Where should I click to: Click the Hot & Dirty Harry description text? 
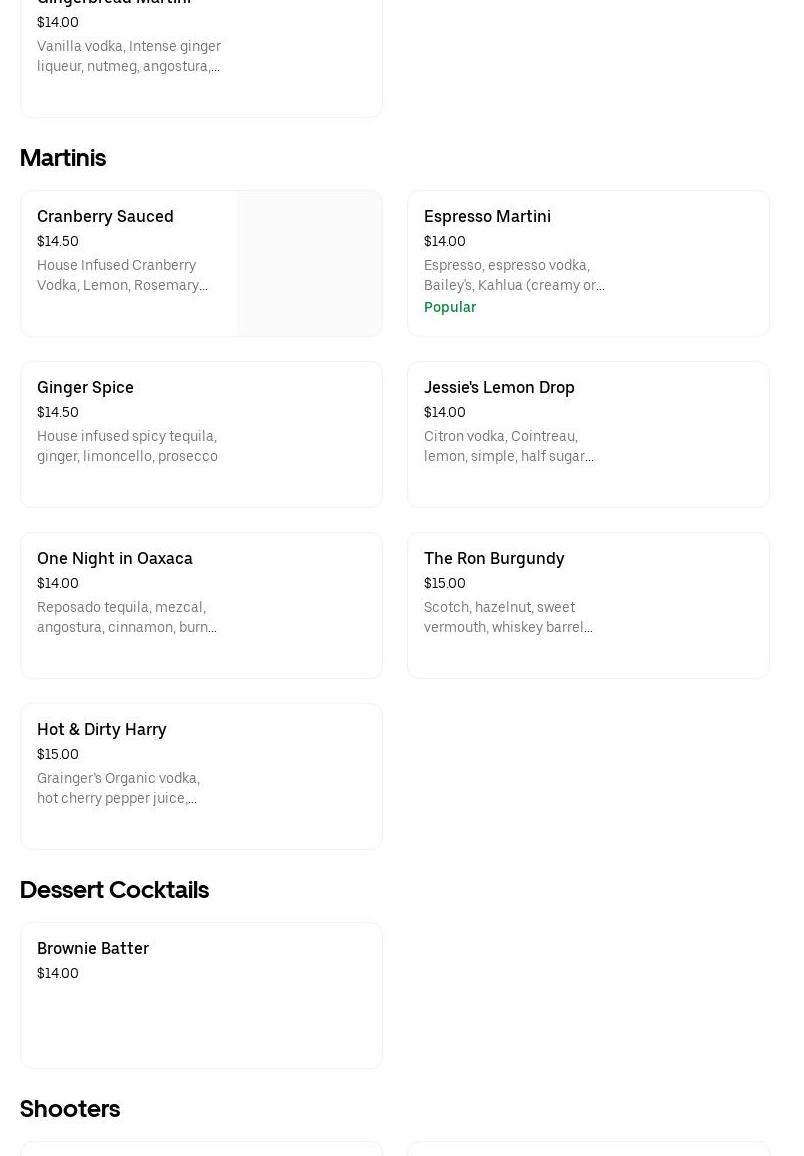(118, 788)
